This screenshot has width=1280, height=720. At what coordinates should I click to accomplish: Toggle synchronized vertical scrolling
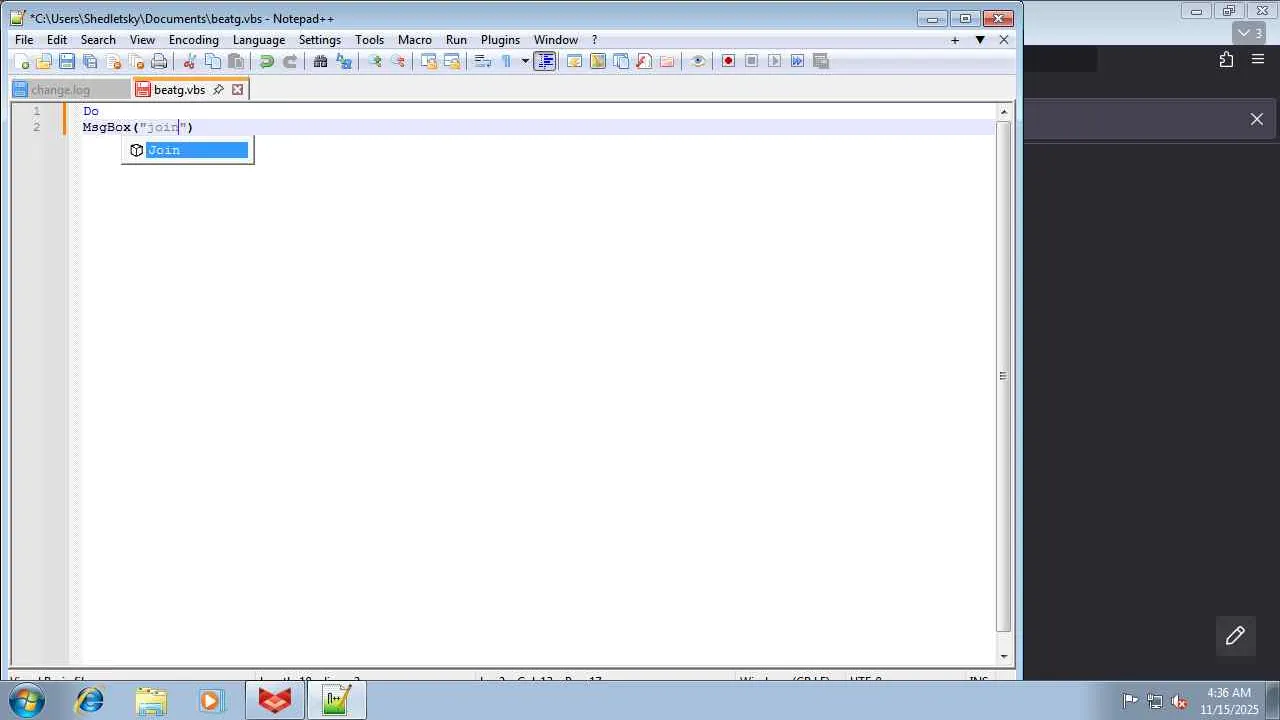point(428,61)
